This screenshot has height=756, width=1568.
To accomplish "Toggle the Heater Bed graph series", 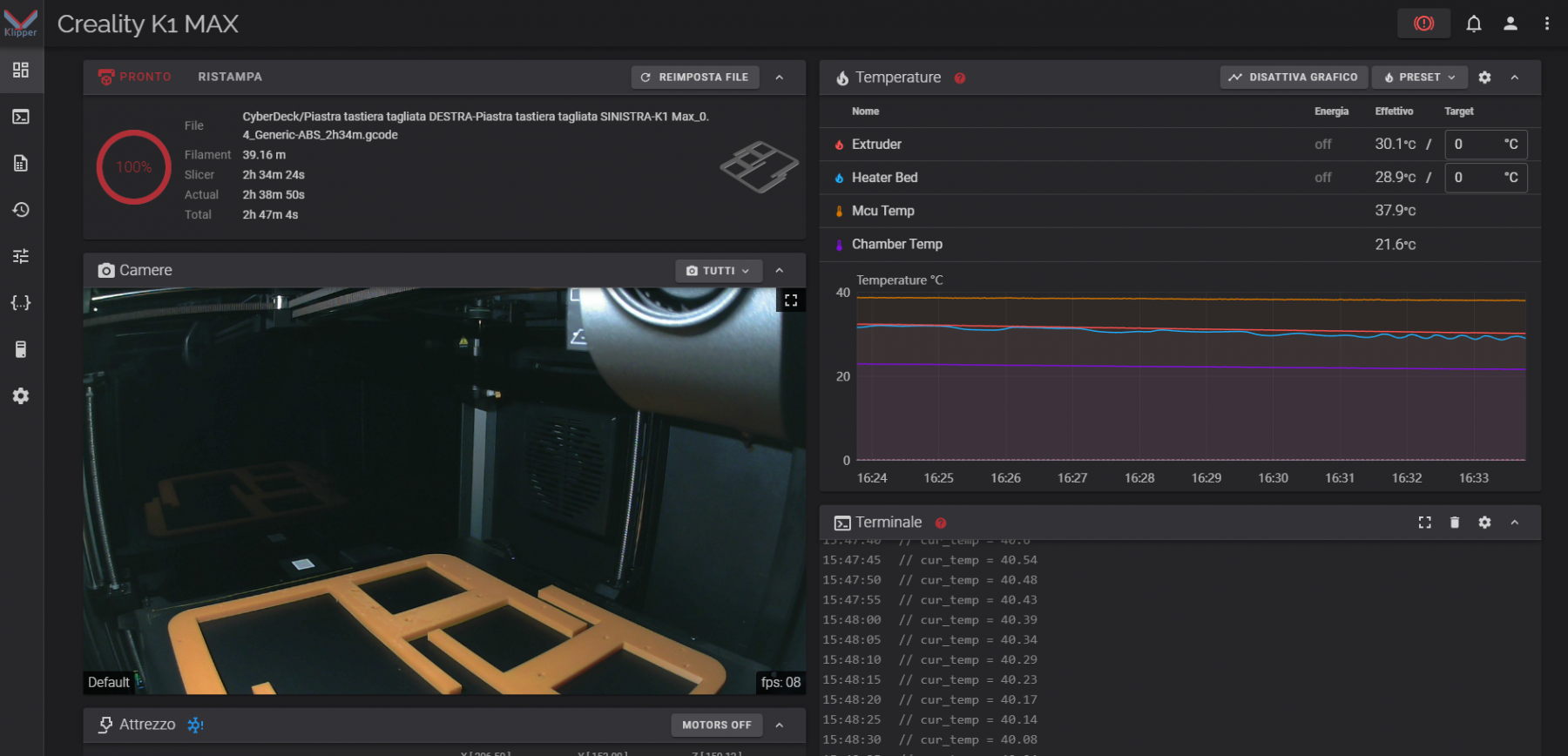I will [839, 178].
